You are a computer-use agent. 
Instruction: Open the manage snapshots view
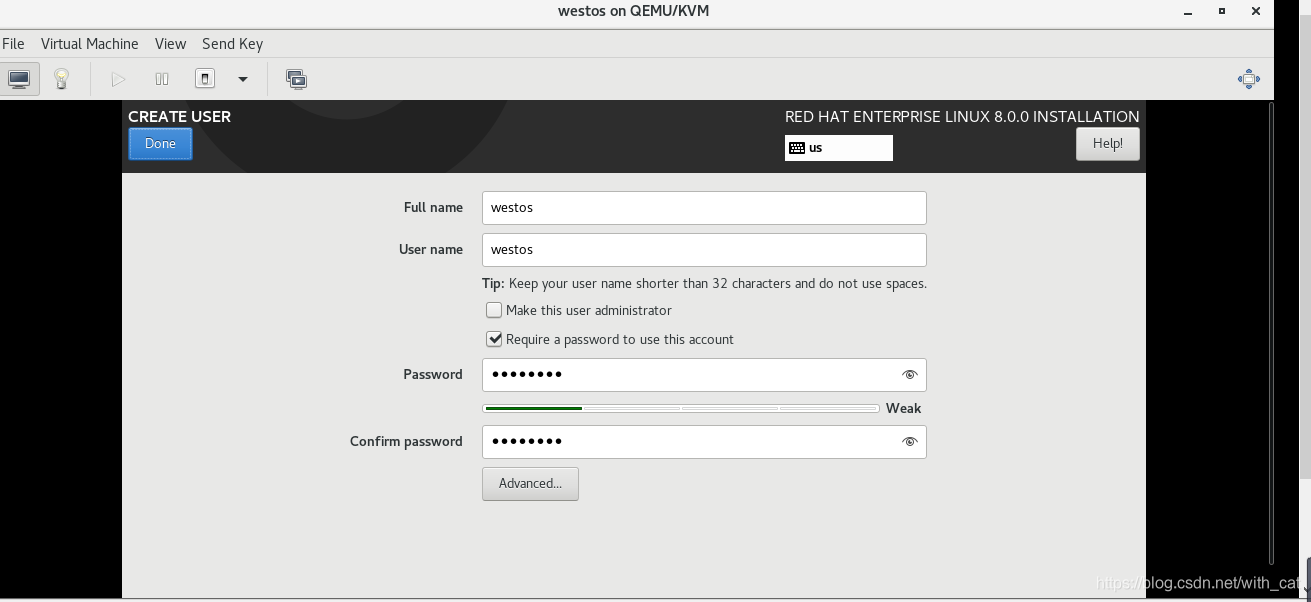(296, 79)
